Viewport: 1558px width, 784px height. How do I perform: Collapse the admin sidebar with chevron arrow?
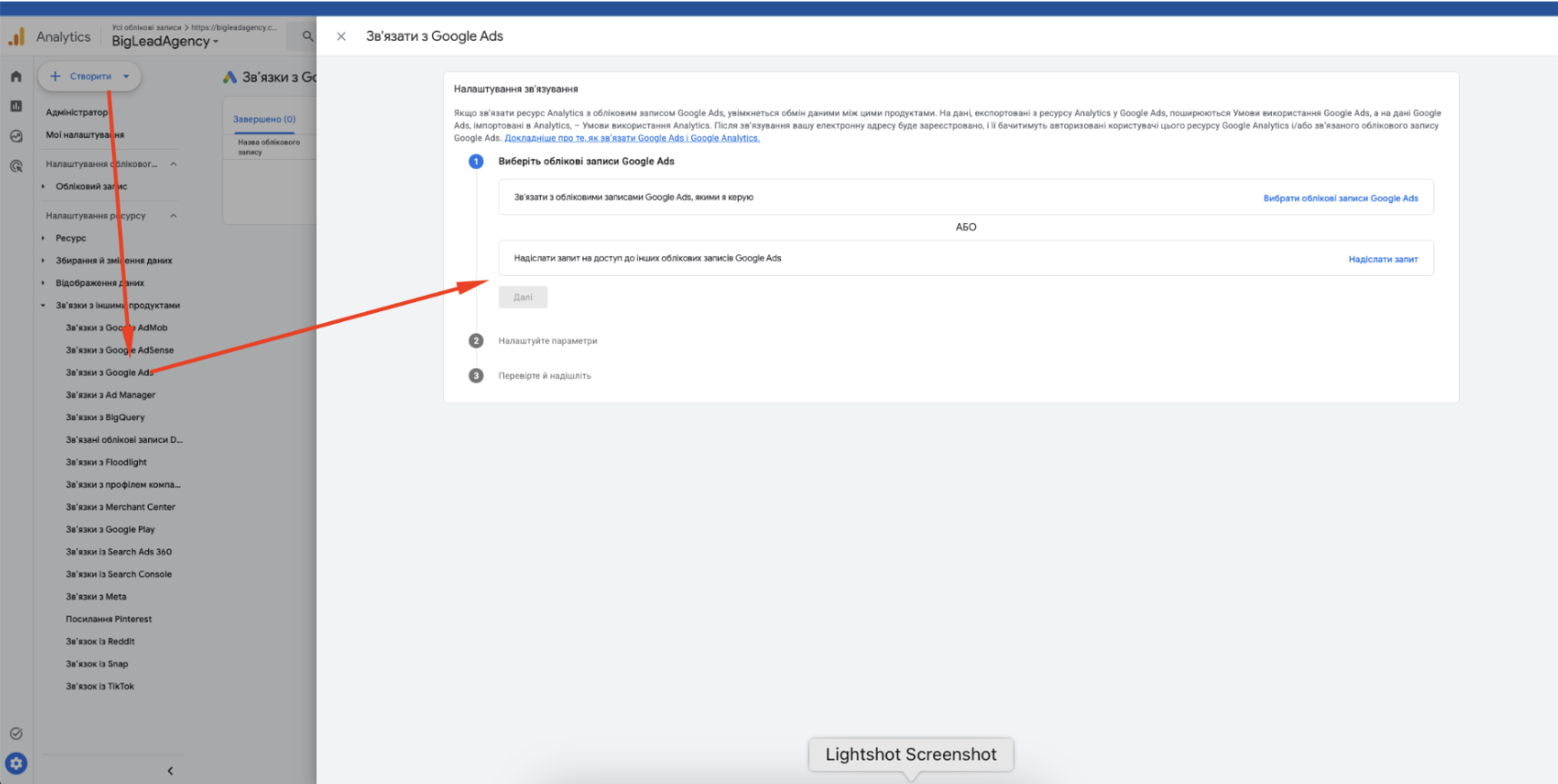click(x=170, y=770)
